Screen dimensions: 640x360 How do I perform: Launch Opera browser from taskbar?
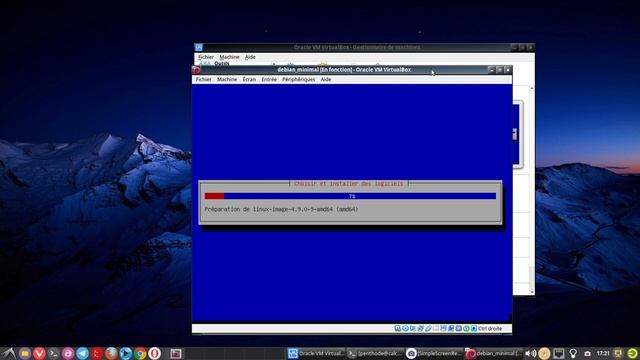(x=154, y=353)
